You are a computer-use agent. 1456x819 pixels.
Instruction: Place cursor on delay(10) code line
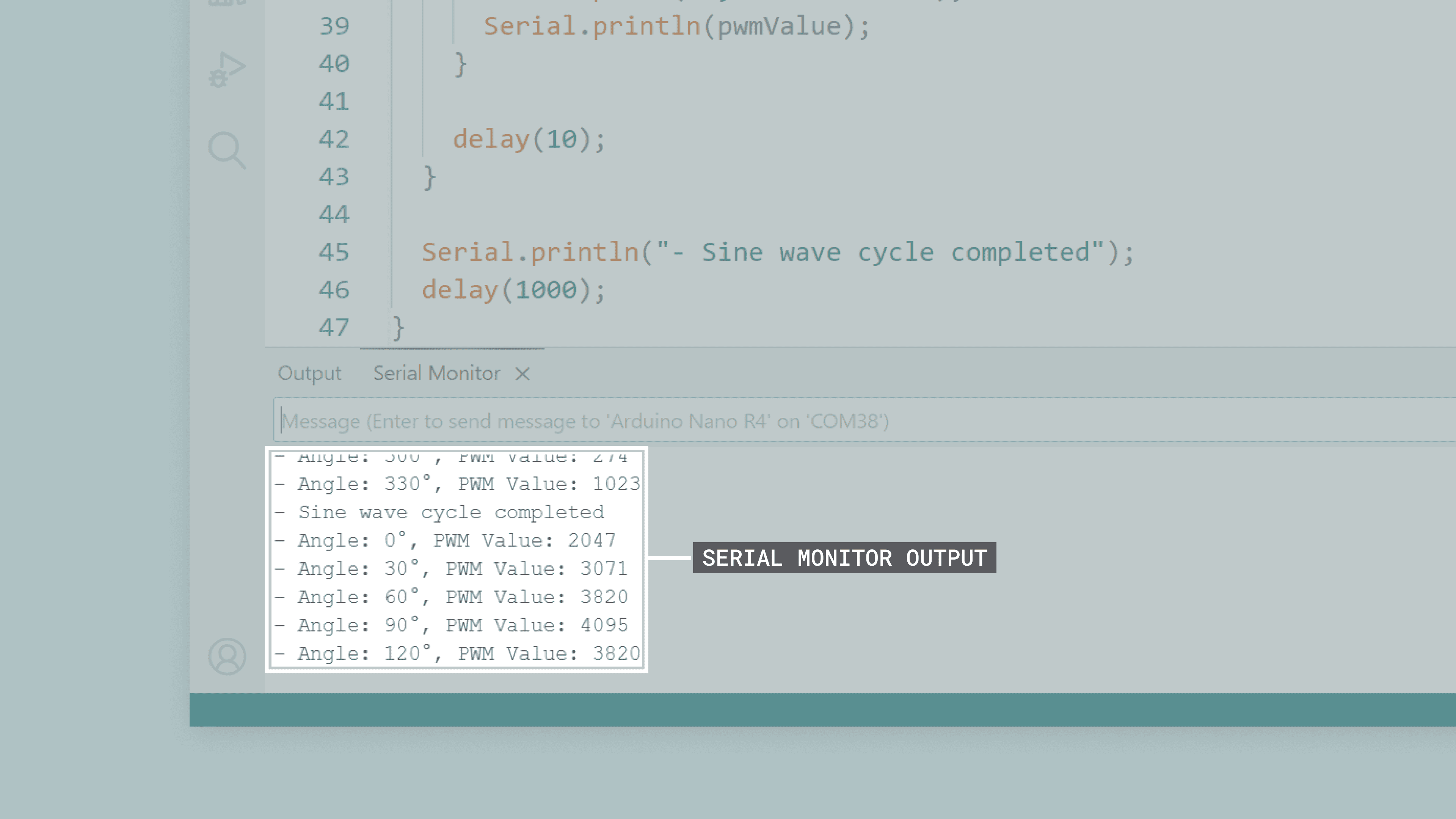point(529,139)
